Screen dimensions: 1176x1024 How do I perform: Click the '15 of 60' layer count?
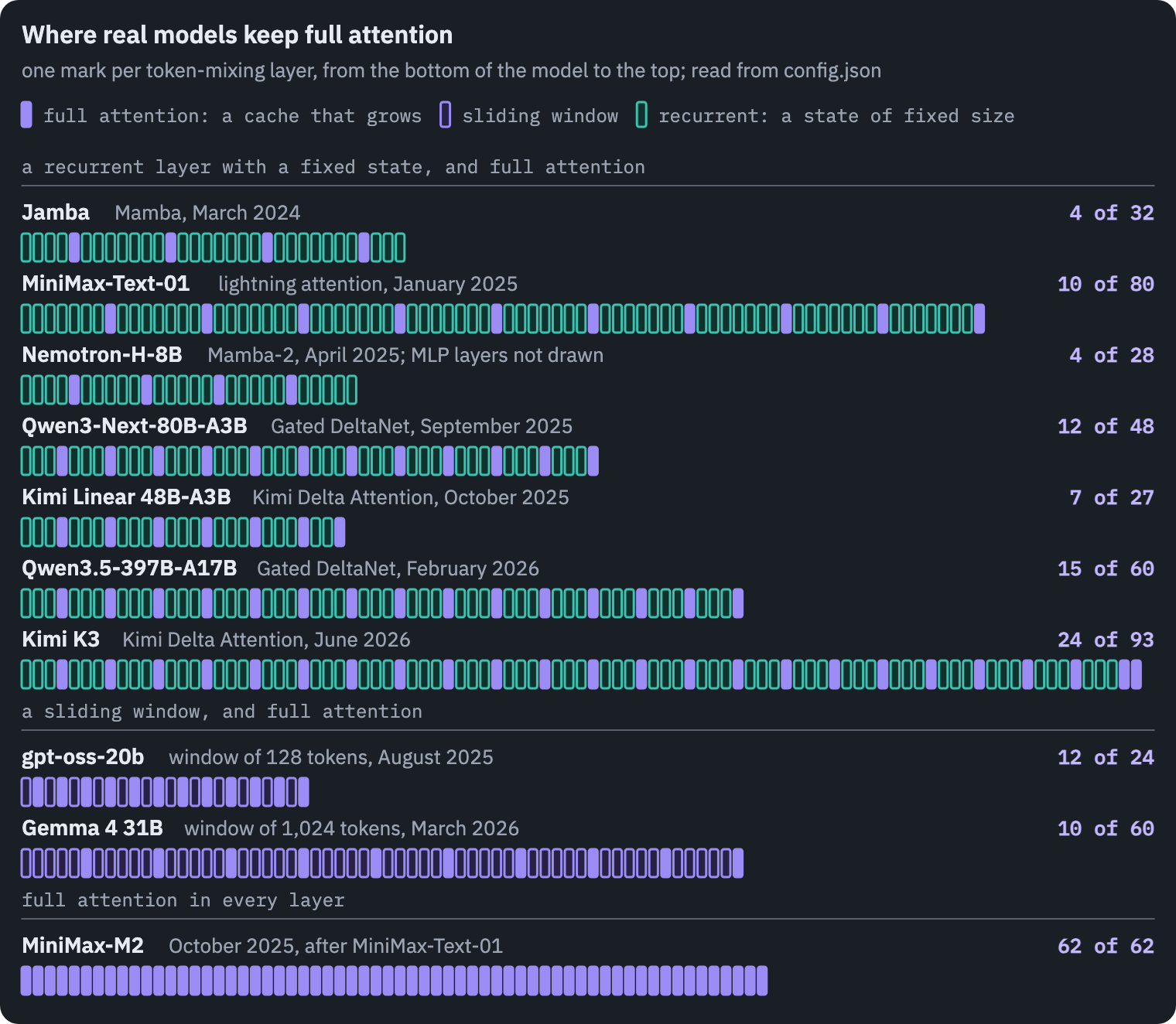click(x=1106, y=568)
